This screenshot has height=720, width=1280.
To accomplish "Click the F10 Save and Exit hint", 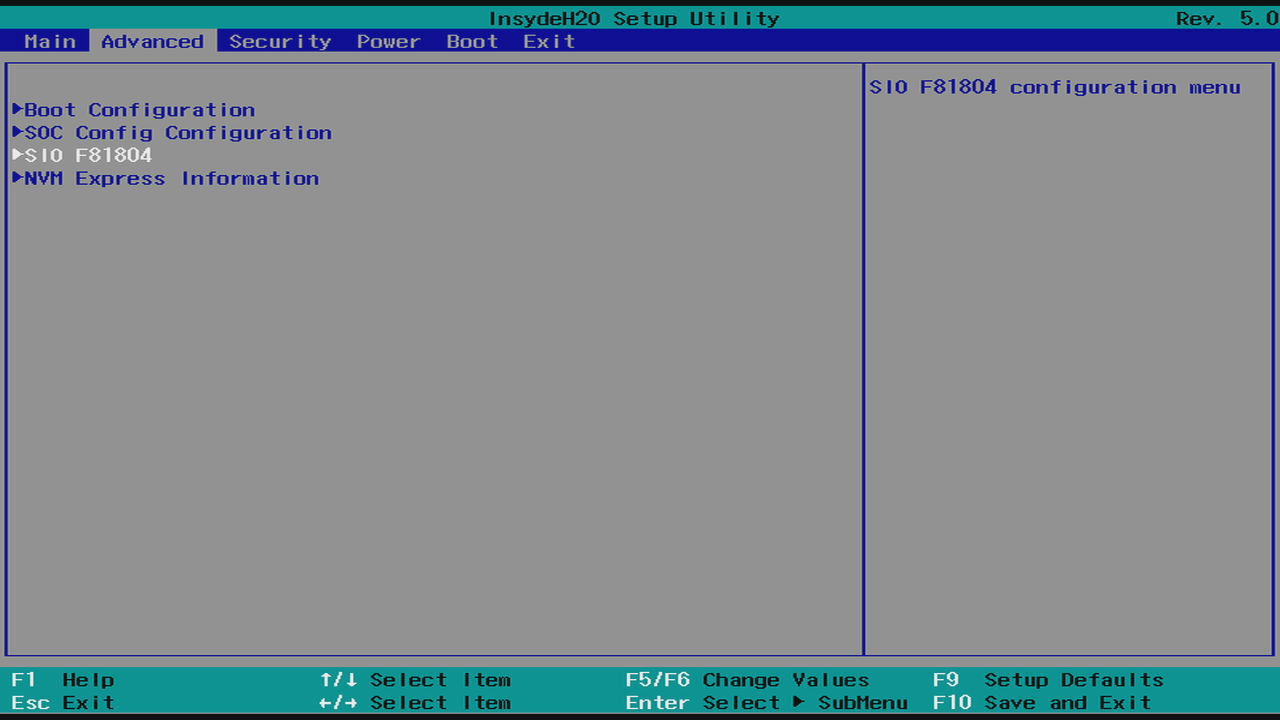I will point(1042,703).
